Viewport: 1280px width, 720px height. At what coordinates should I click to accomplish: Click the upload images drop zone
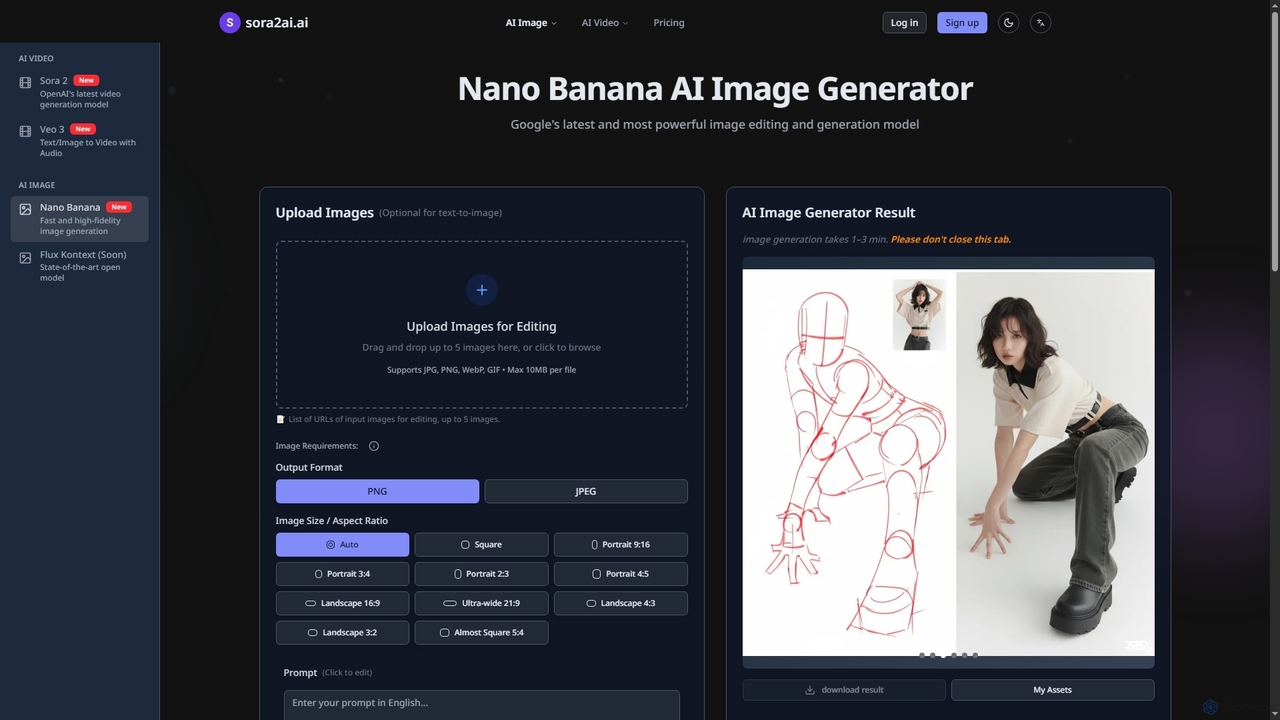pyautogui.click(x=481, y=324)
